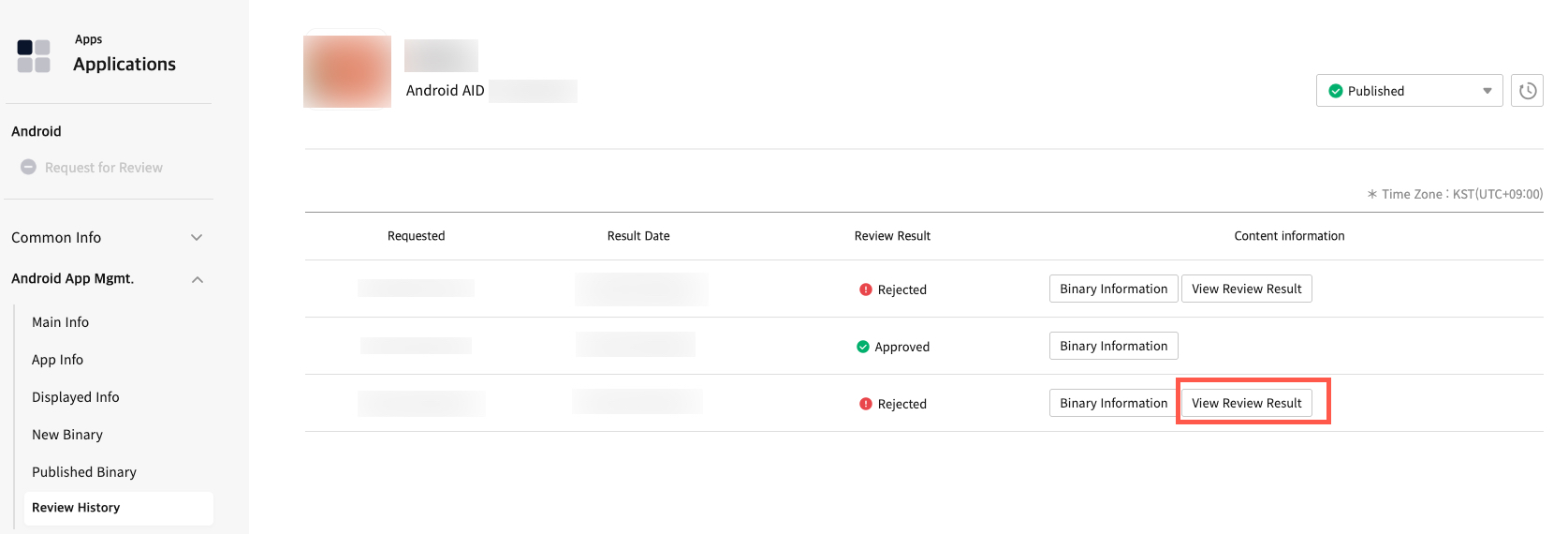This screenshot has width=1568, height=534.
Task: Go to App Info
Action: (58, 360)
